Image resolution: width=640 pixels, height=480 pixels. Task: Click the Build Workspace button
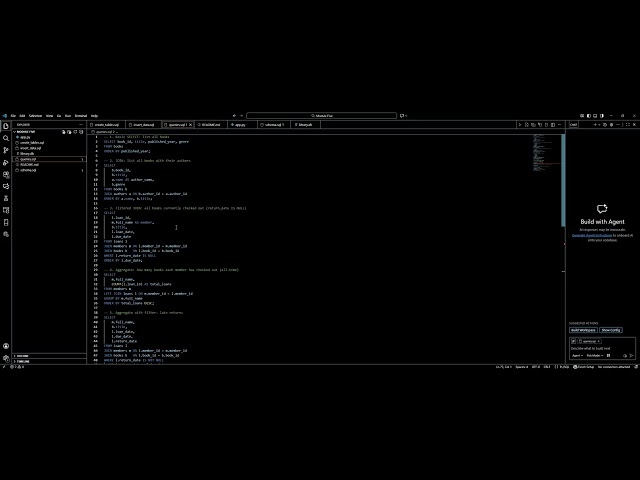click(x=583, y=330)
